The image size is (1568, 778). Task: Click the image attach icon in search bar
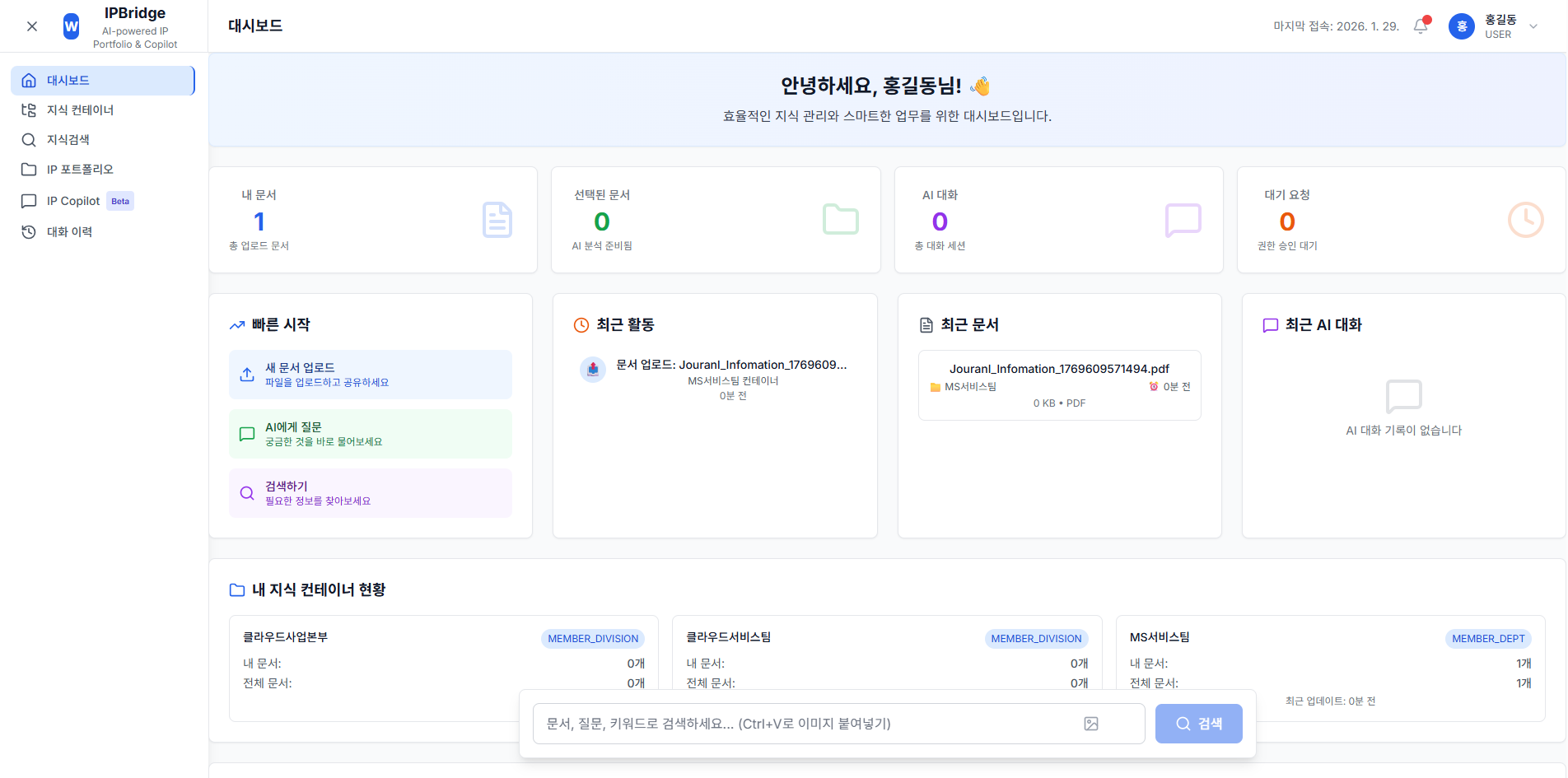pos(1091,724)
